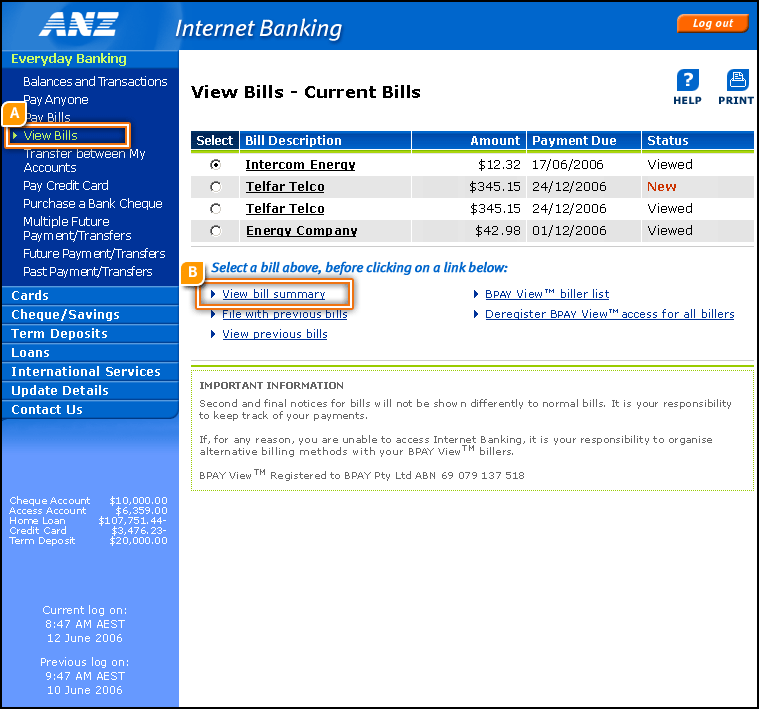This screenshot has width=759, height=709.
Task: Click the $42.98 amount cell
Action: click(x=498, y=231)
